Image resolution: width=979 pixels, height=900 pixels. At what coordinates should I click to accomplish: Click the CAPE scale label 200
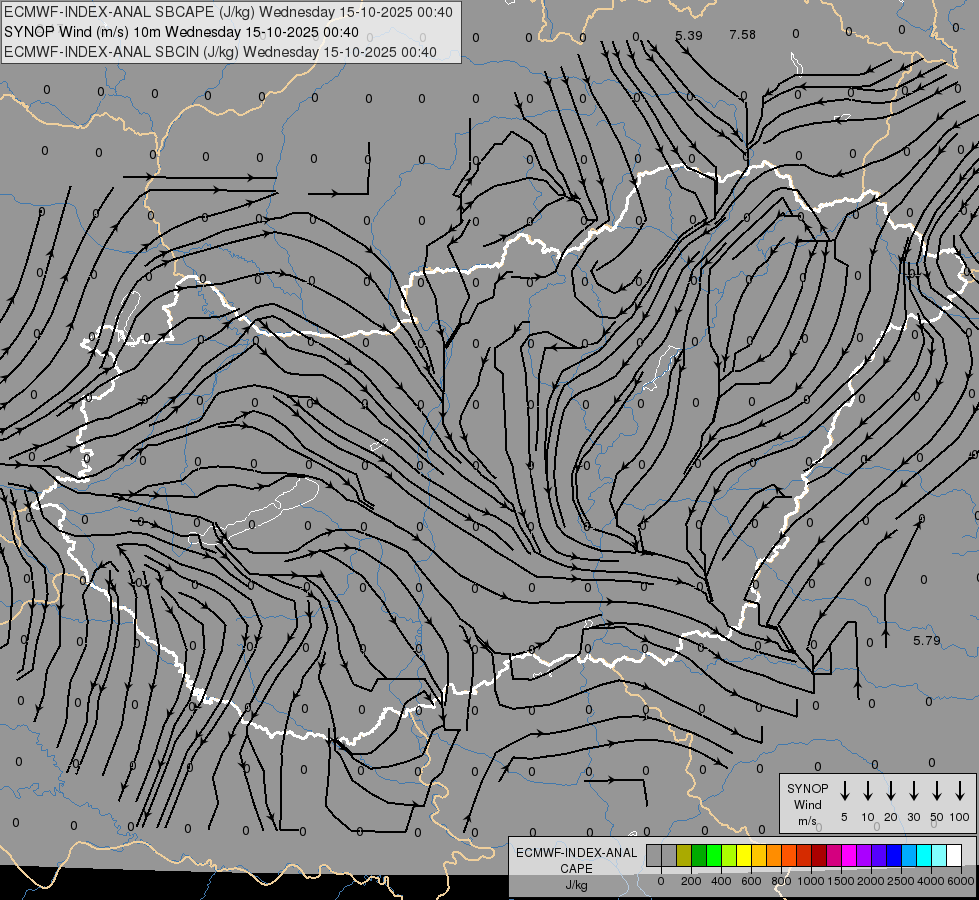[x=691, y=881]
